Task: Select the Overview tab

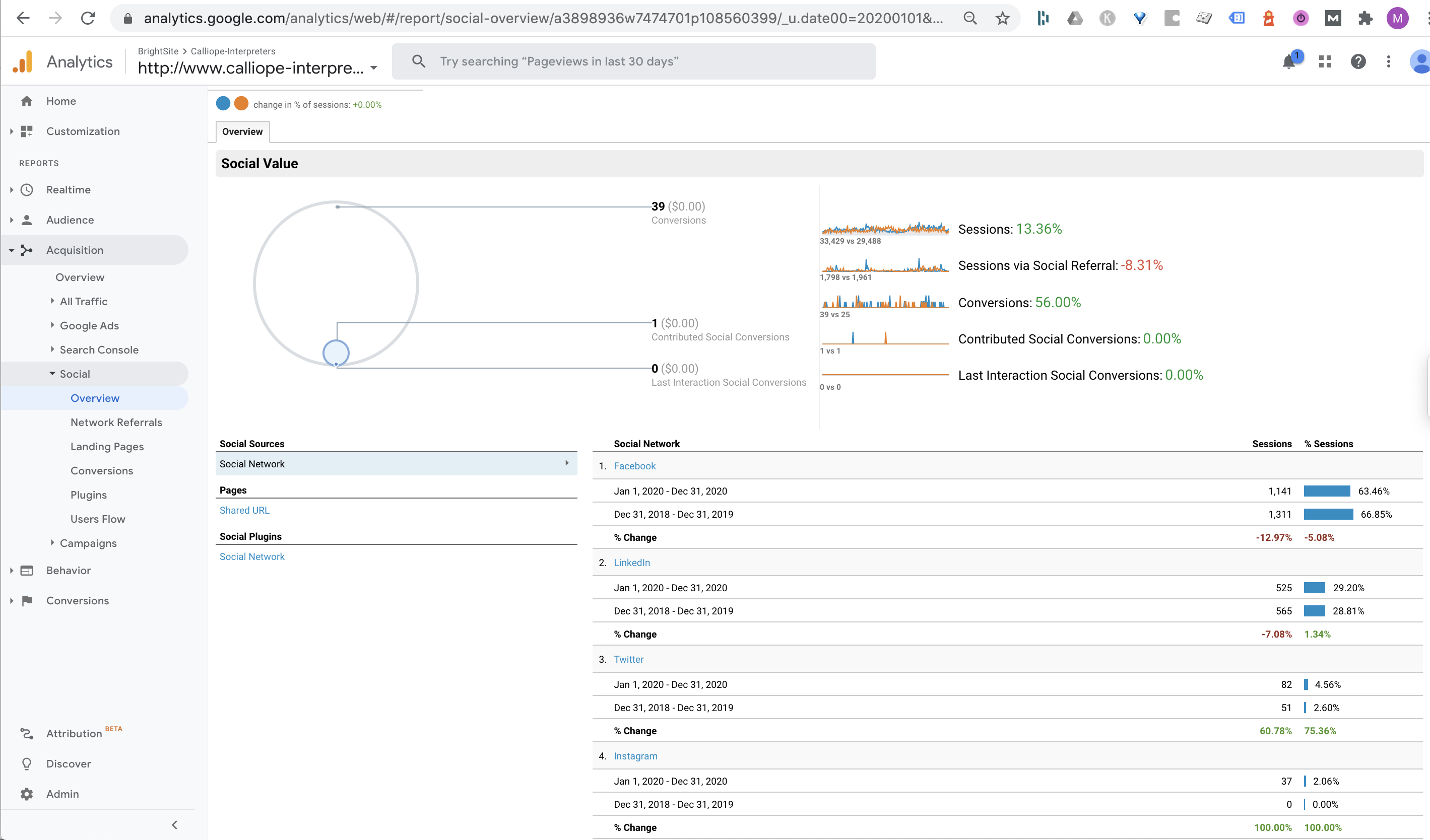Action: [x=242, y=131]
